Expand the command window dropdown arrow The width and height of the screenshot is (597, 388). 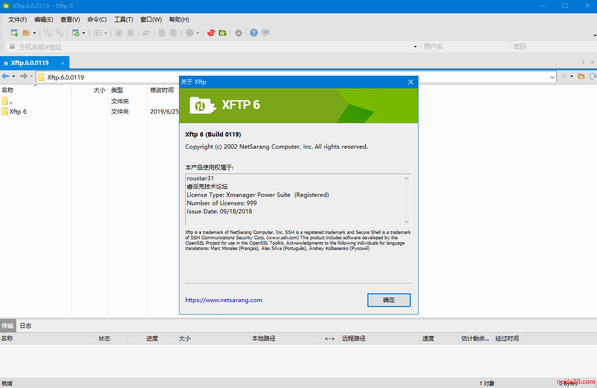point(105,33)
